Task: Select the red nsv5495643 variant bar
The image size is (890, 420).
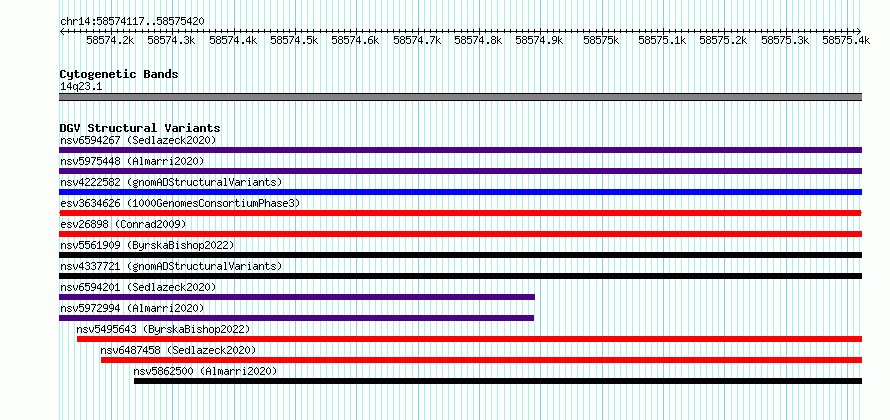Action: 469,339
